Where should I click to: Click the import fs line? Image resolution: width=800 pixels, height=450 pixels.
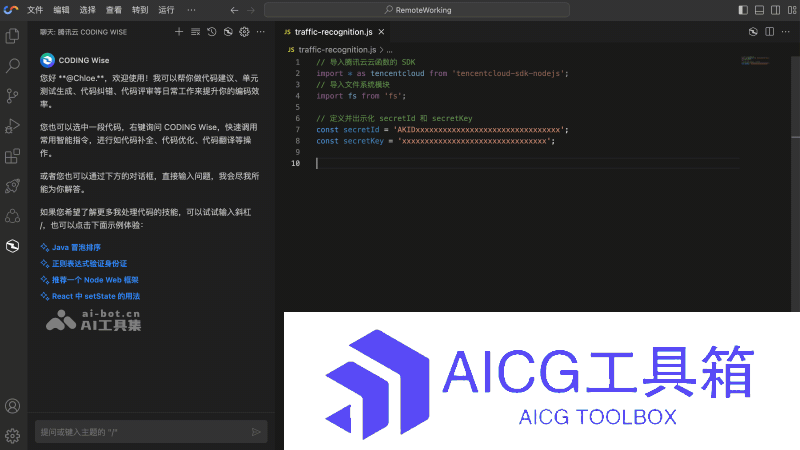tap(361, 96)
